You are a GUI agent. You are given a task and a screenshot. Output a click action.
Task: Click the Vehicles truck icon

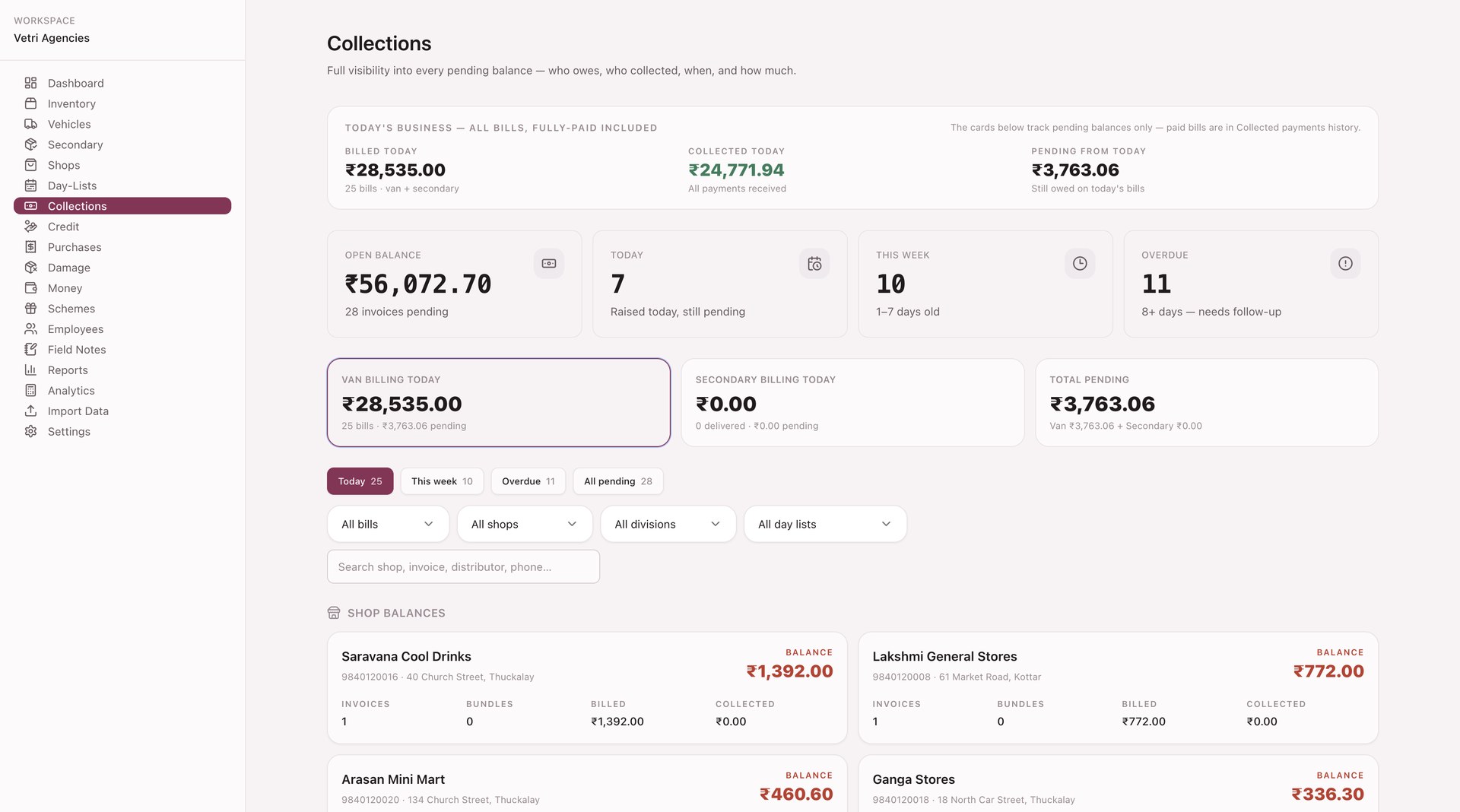click(30, 124)
